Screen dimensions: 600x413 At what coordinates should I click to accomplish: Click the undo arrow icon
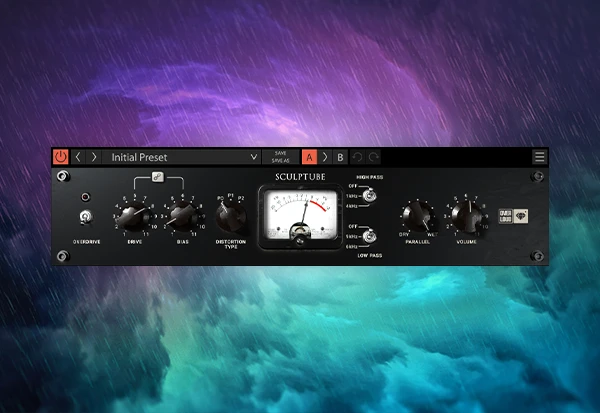coord(357,157)
